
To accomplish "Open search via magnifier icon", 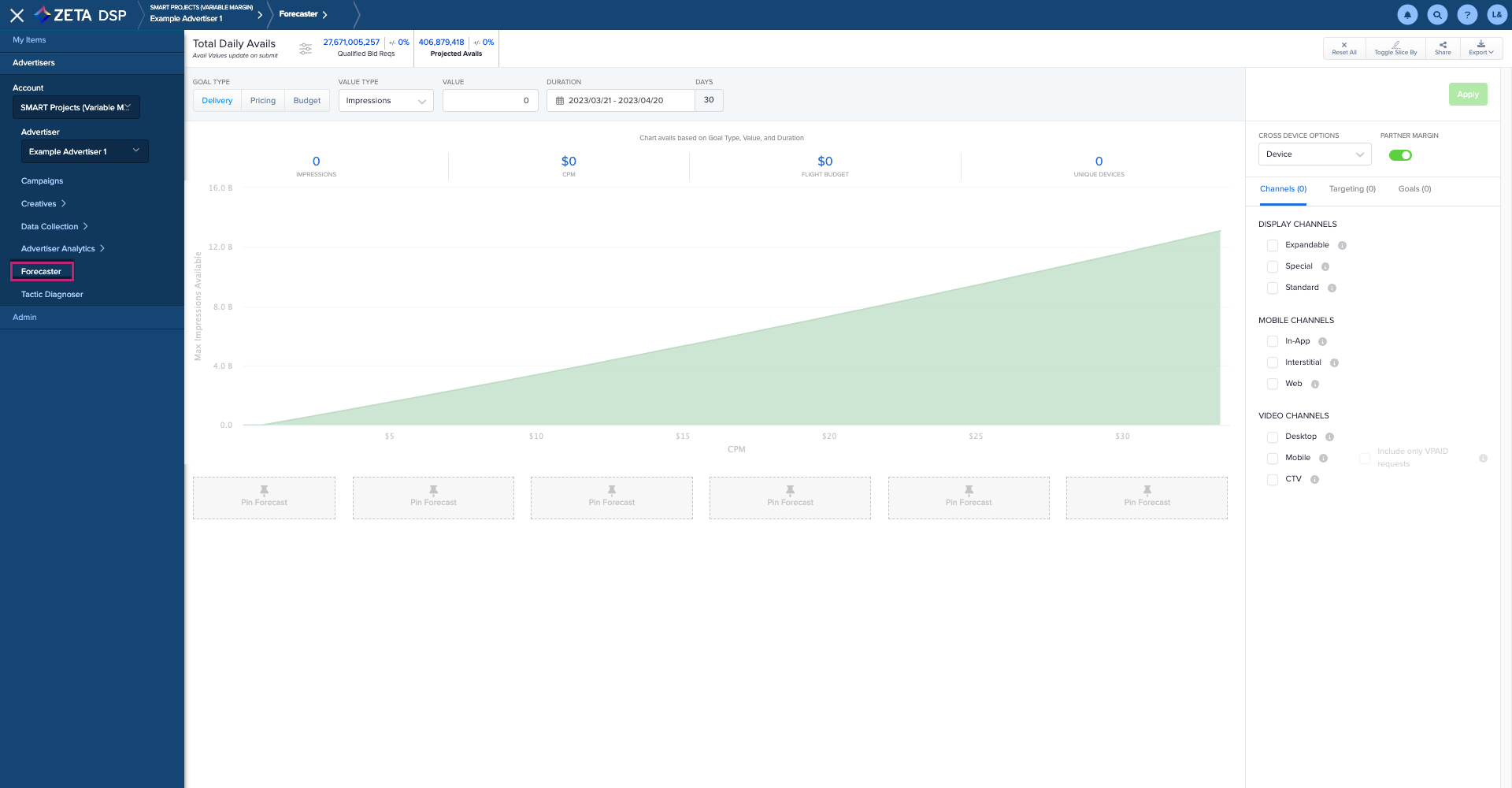I will tap(1437, 14).
